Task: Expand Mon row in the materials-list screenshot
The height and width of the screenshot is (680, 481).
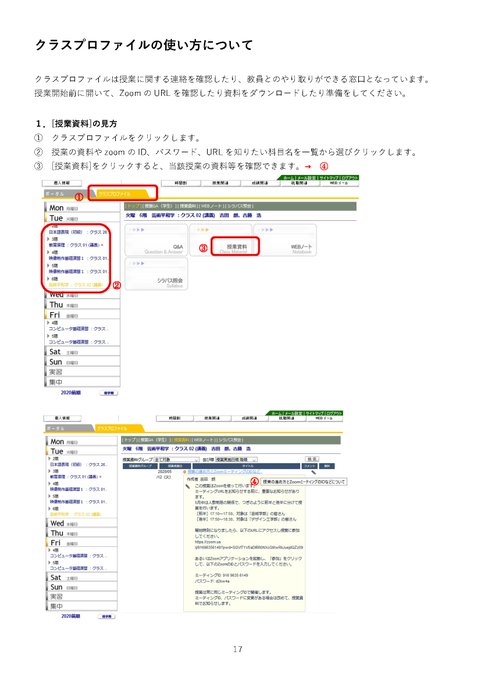Action: pos(82,441)
